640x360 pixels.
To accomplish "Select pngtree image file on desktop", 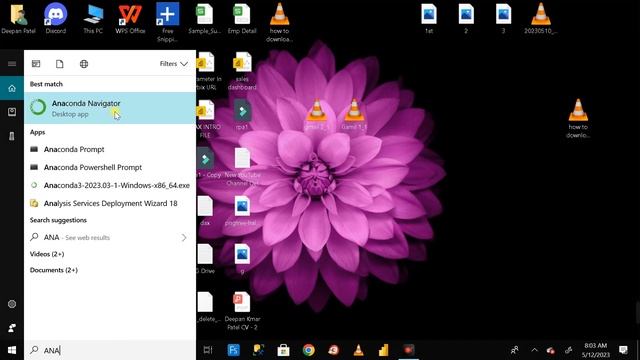I will (x=241, y=211).
